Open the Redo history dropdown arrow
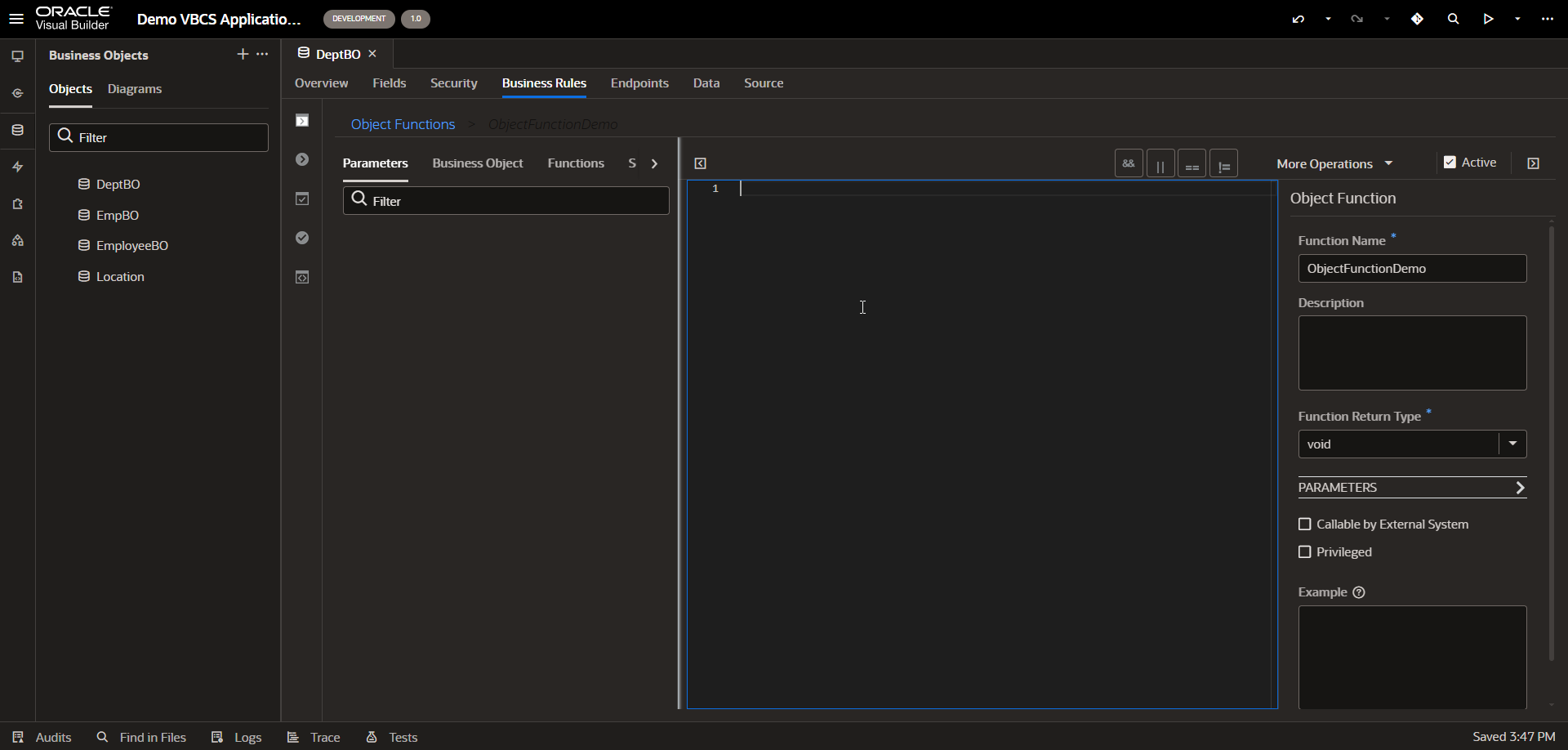The height and width of the screenshot is (750, 1568). point(1387,19)
